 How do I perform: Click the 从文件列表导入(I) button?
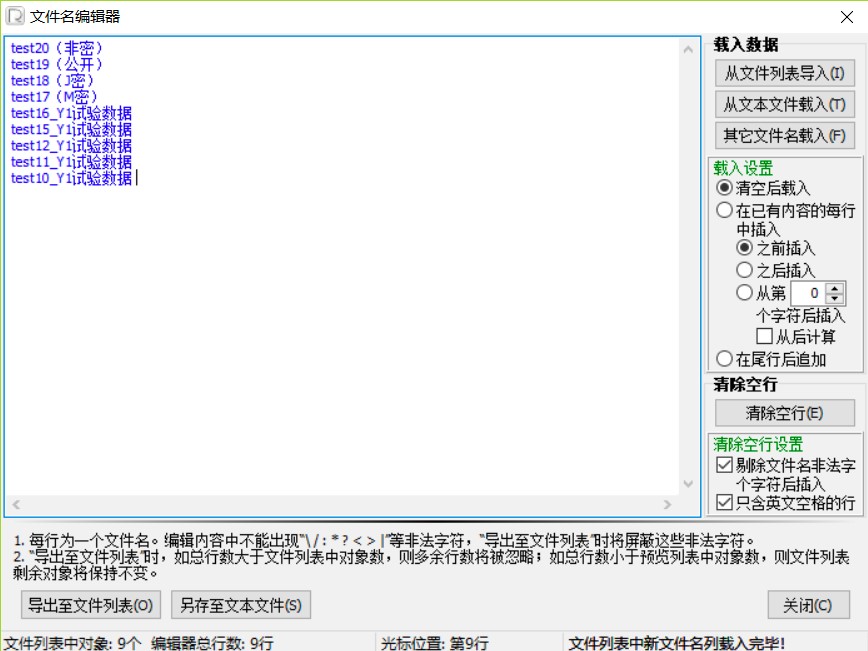point(784,73)
